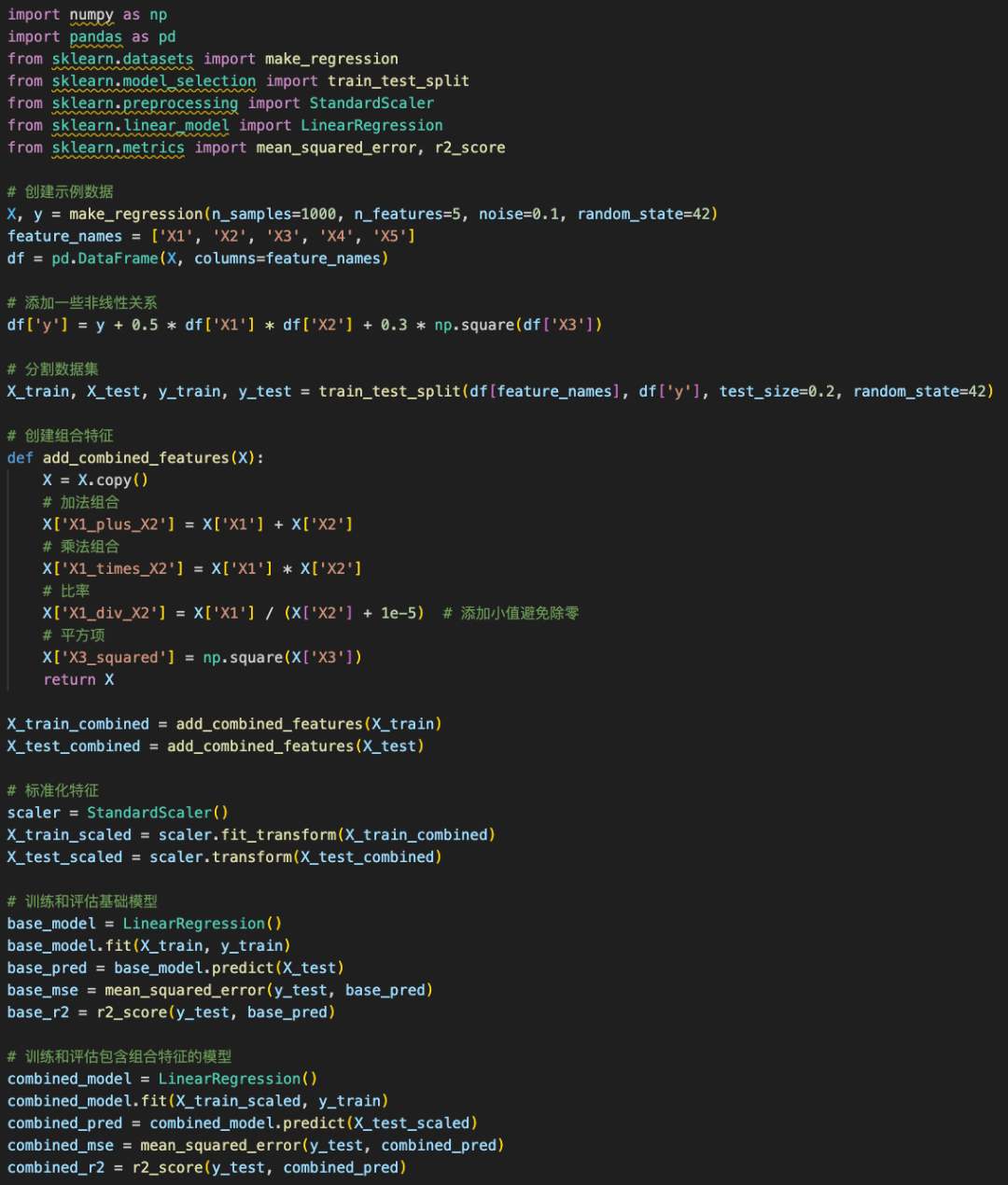Viewport: 1008px width, 1185px height.
Task: Click the 'combined_model.fit' line
Action: (198, 1102)
